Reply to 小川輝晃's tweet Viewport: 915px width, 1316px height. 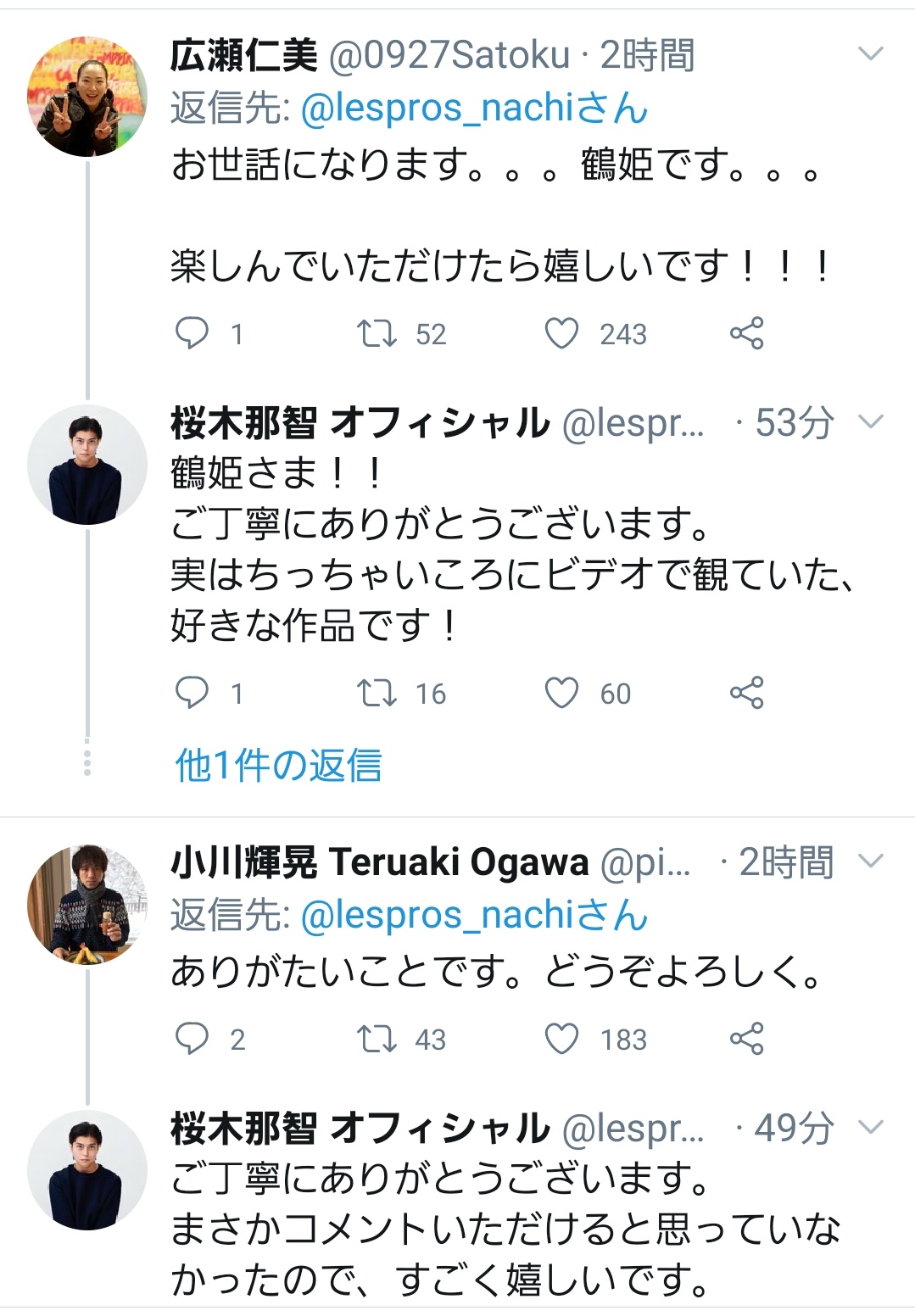192,1038
